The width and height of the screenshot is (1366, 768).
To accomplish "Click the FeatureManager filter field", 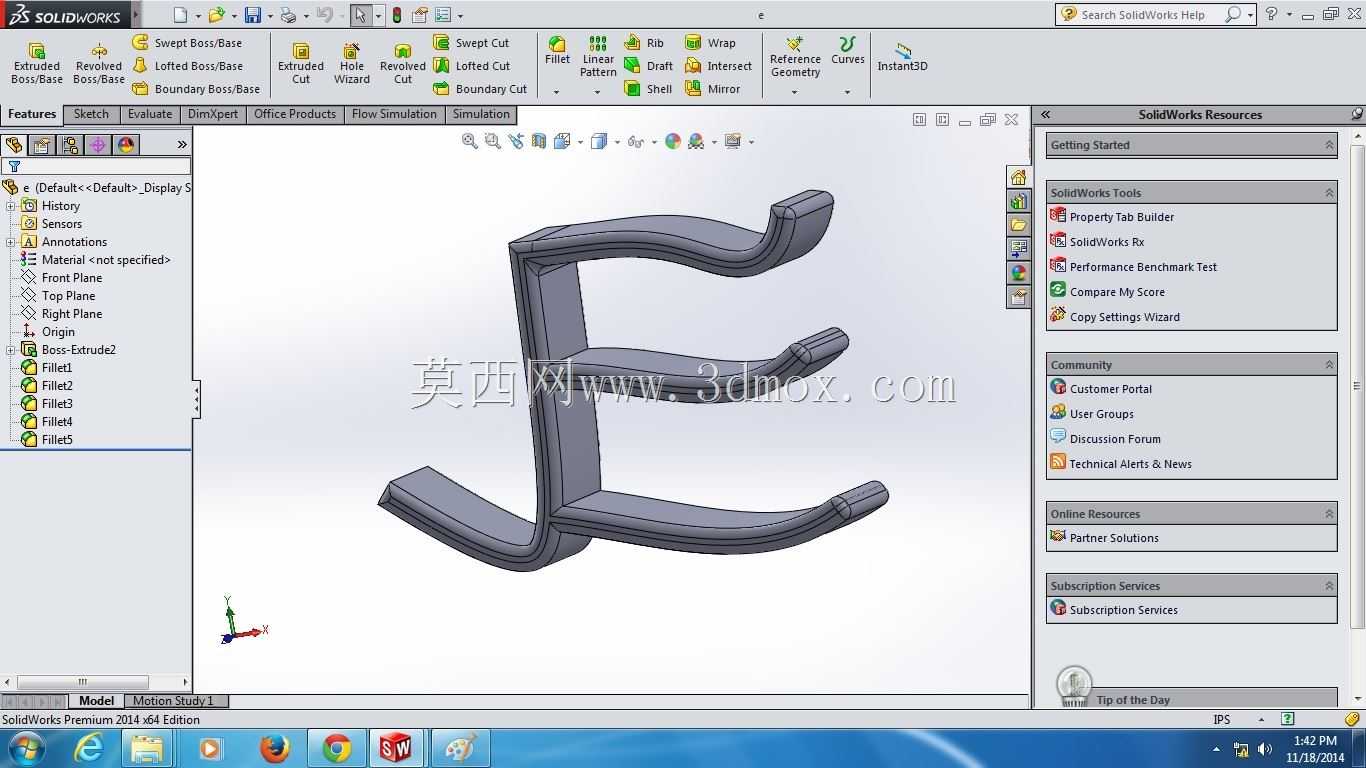I will (x=97, y=166).
